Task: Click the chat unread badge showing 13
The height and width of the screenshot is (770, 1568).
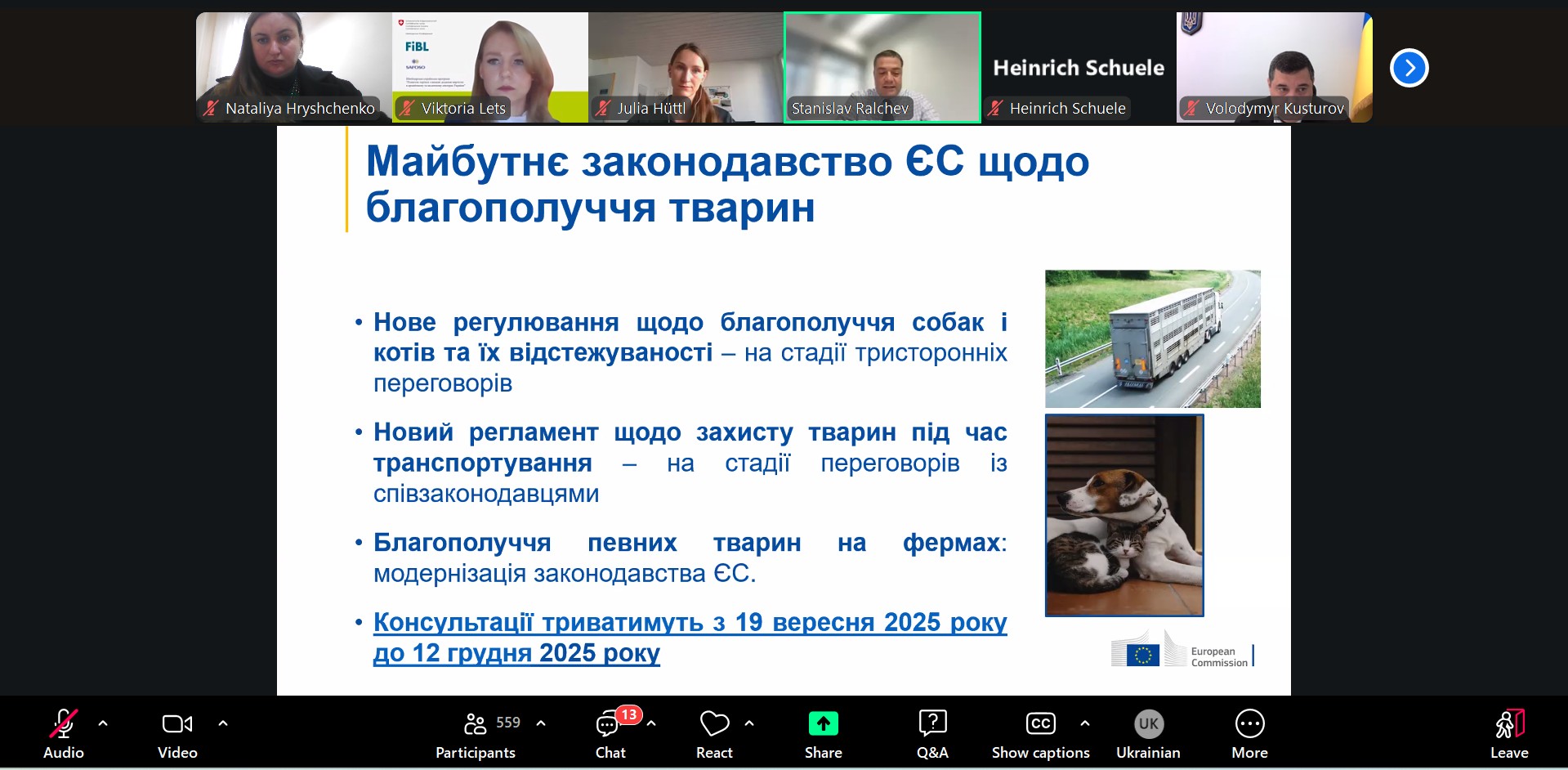Action: (x=628, y=714)
